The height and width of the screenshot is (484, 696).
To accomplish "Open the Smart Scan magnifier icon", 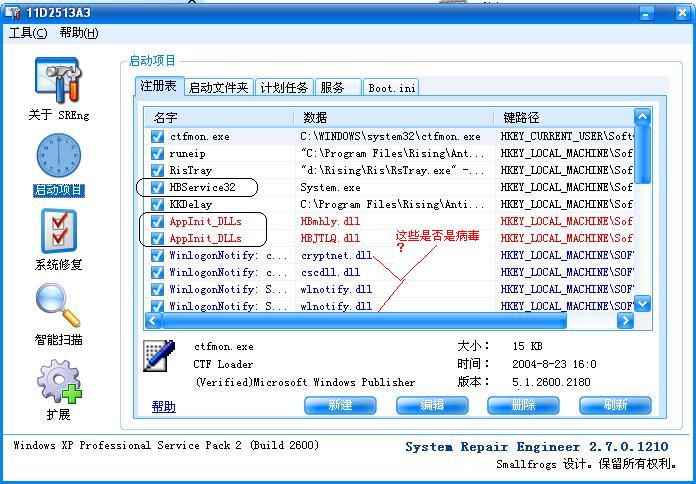I will [x=58, y=305].
